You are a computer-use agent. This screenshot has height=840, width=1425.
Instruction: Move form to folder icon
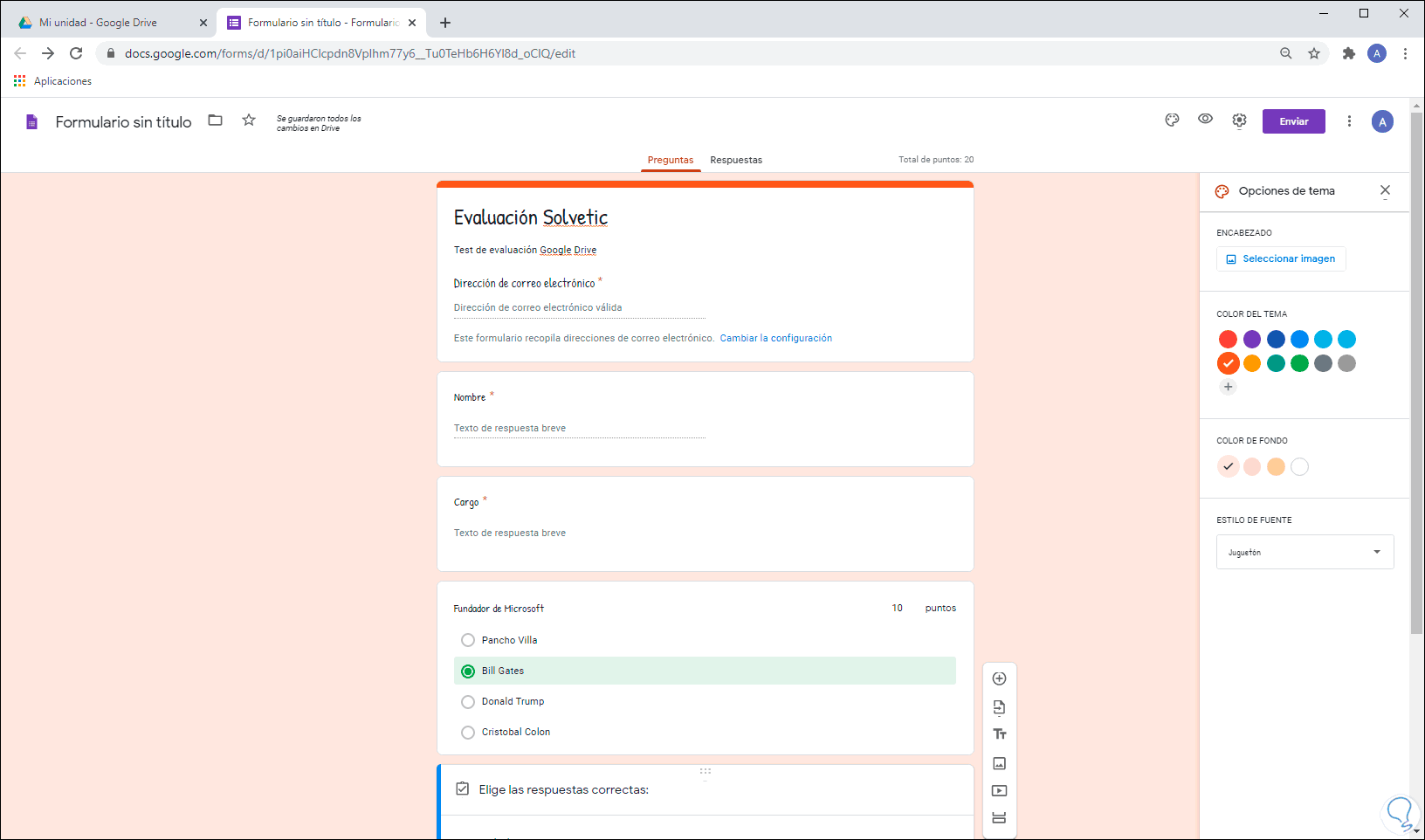tap(215, 120)
